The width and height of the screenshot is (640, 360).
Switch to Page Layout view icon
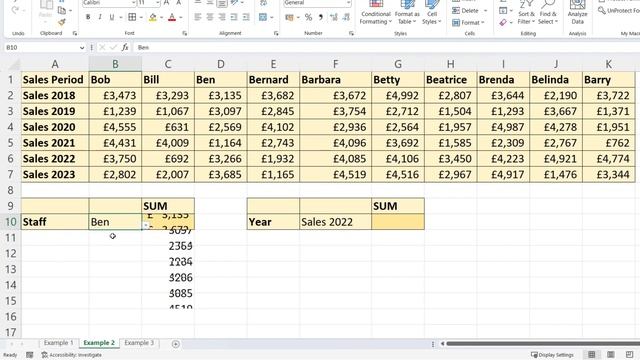pyautogui.click(x=611, y=355)
